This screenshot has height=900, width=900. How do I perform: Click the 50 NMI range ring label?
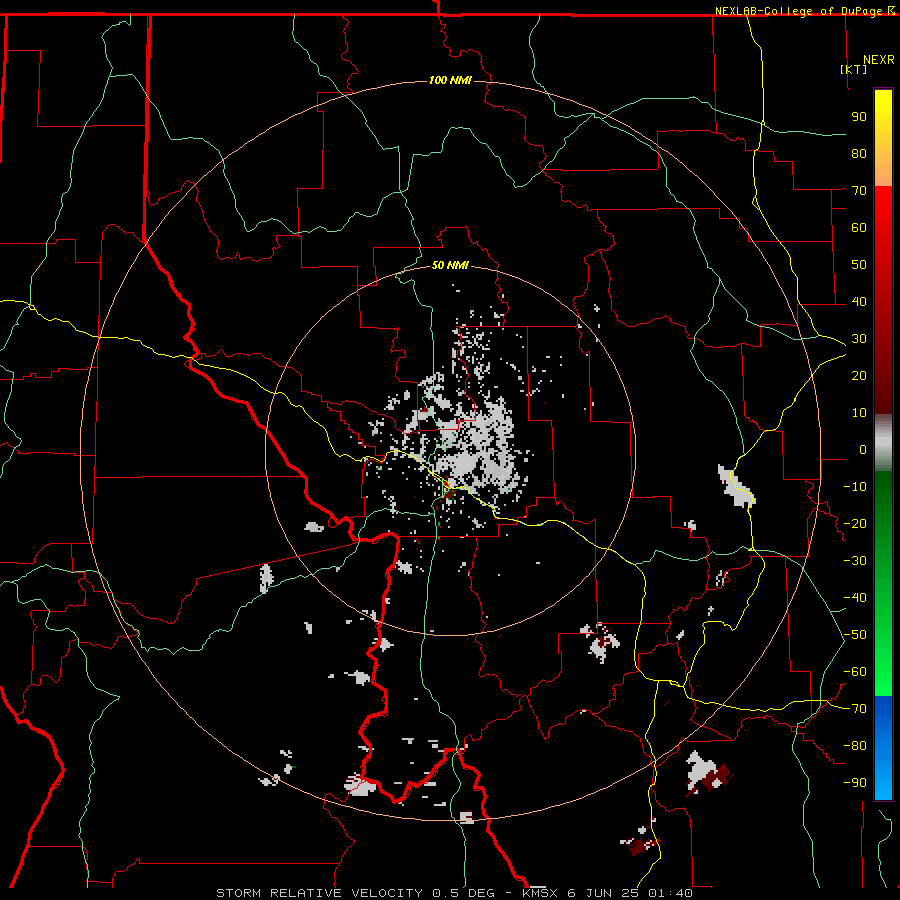click(x=450, y=265)
